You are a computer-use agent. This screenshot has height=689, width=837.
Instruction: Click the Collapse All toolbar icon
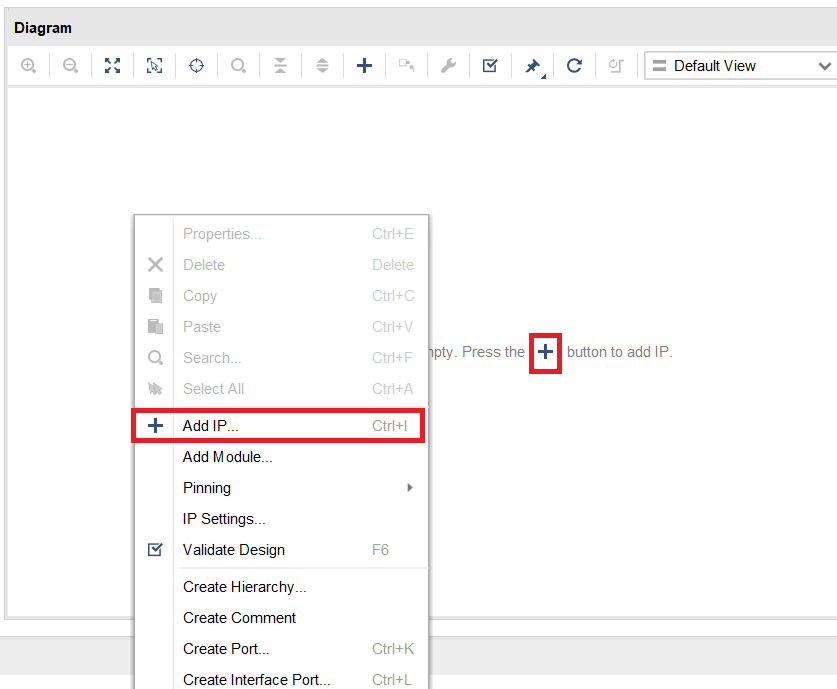(280, 66)
